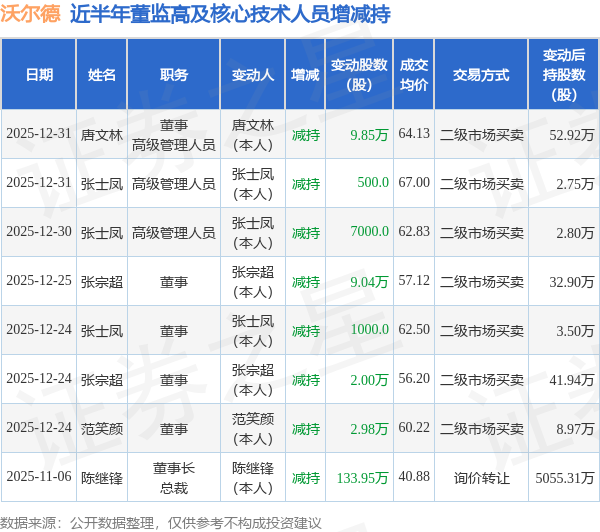Select the 日期 column header
This screenshot has height=532, width=600.
(x=39, y=75)
